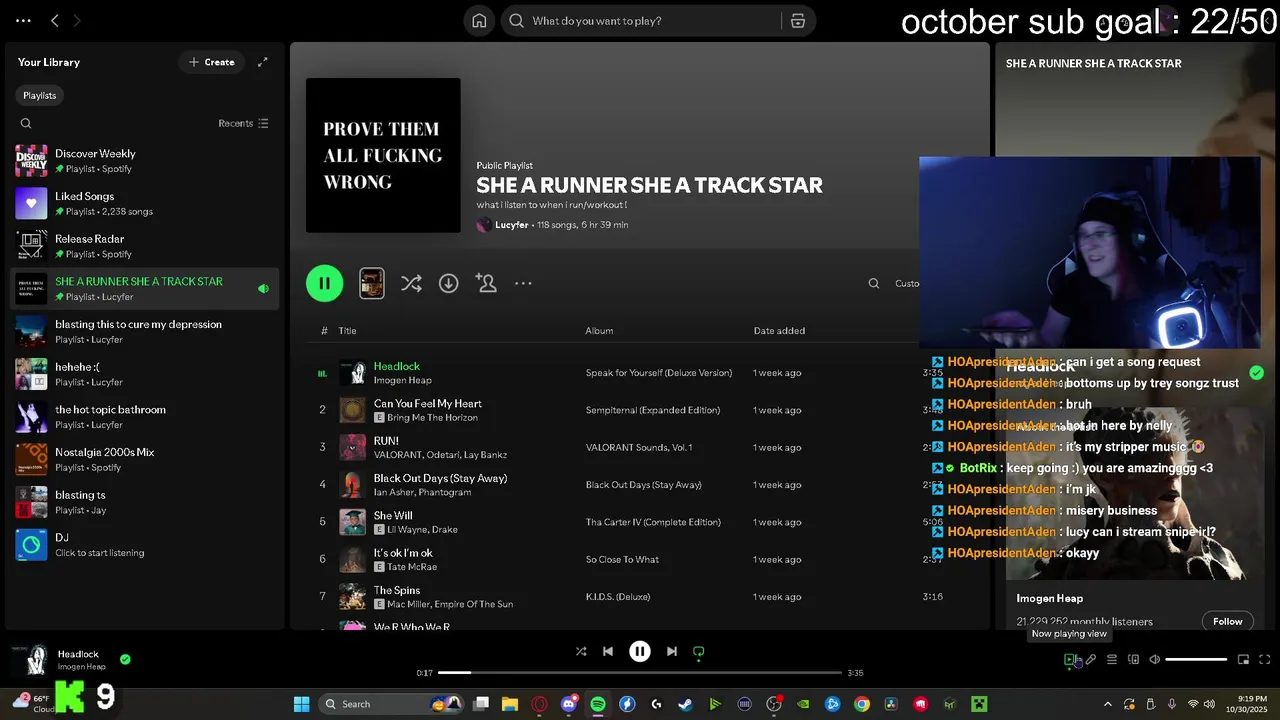Search inside the playlist
This screenshot has height=720, width=1280.
874,283
